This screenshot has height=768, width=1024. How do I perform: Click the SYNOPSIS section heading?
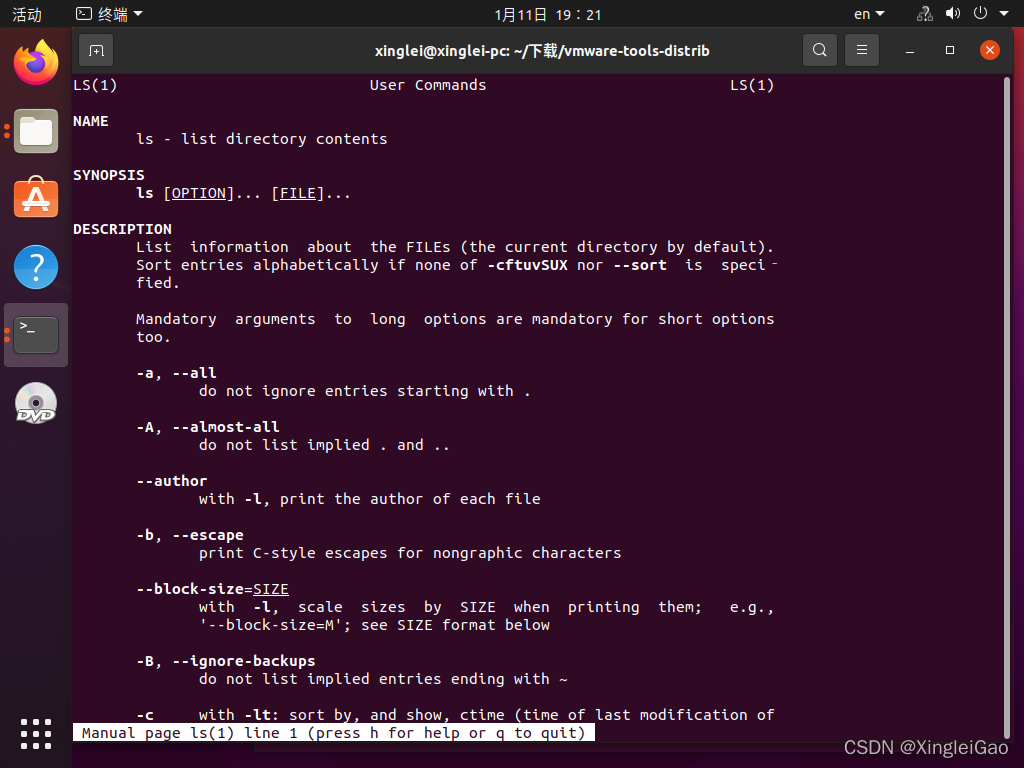tap(109, 175)
